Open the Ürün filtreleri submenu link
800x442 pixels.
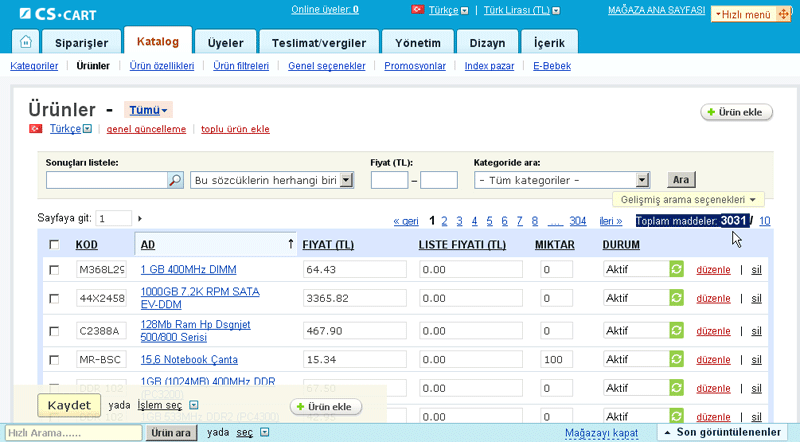click(x=241, y=66)
